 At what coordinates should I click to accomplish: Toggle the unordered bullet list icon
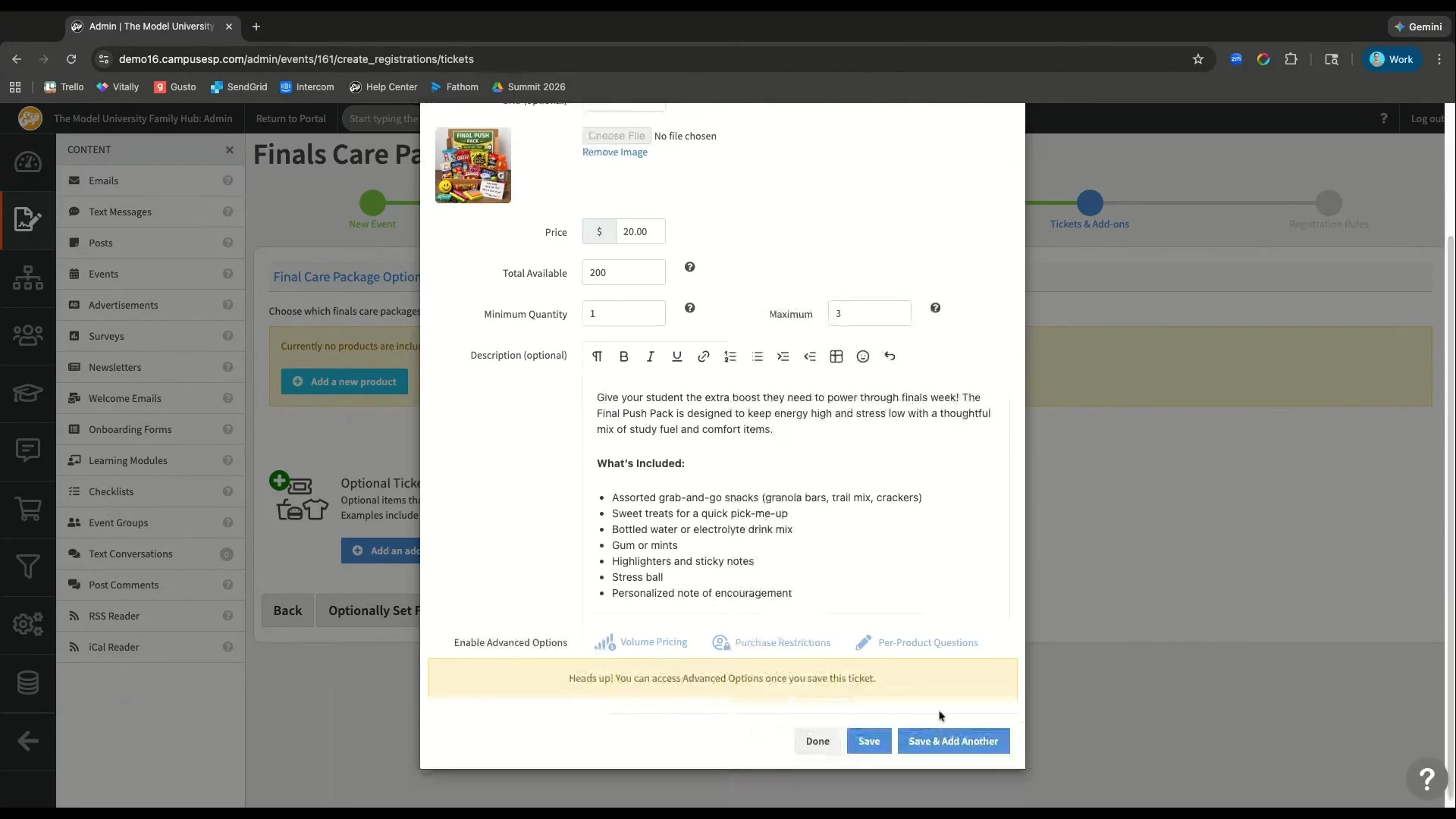[x=757, y=356]
